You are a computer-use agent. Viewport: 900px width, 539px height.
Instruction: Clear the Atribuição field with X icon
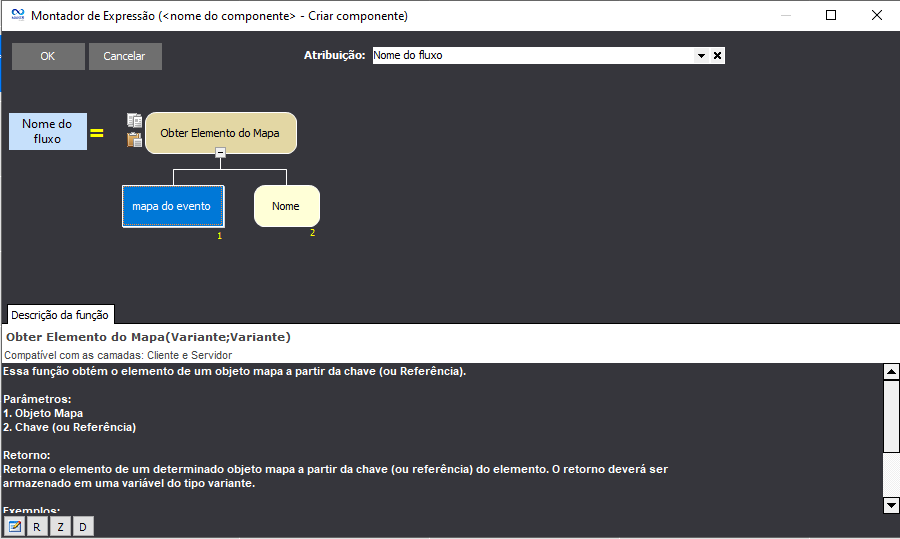717,56
